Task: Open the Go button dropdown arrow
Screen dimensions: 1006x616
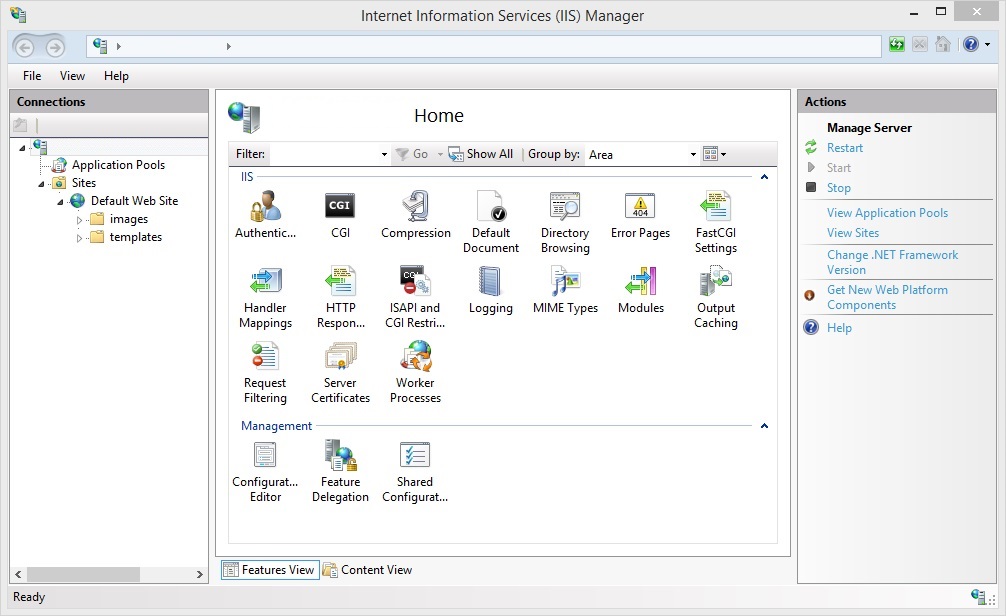Action: [440, 154]
